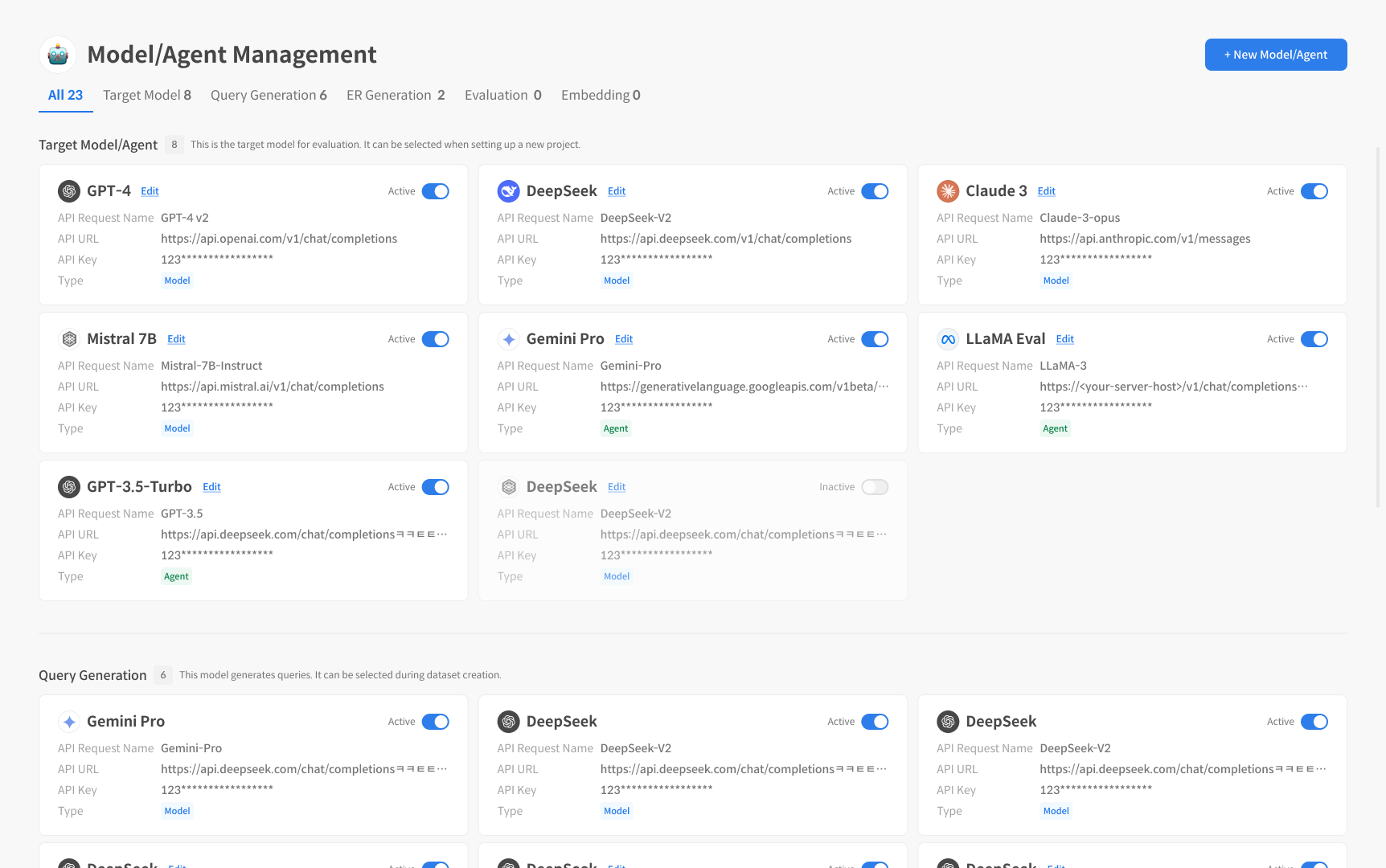Click the GPT-4 OpenAI logo icon
The width and height of the screenshot is (1386, 868).
(x=69, y=191)
